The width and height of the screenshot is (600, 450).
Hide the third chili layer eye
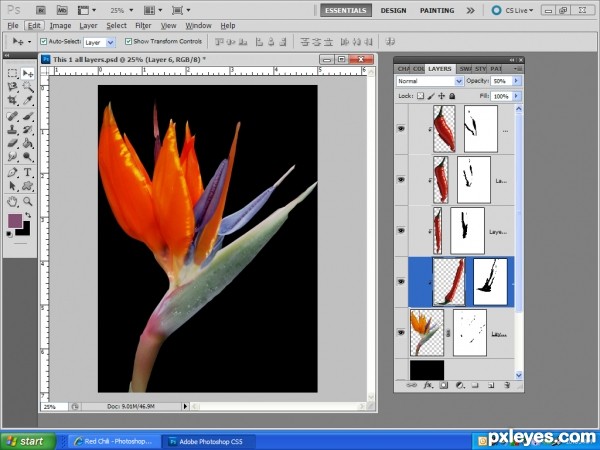(x=401, y=230)
